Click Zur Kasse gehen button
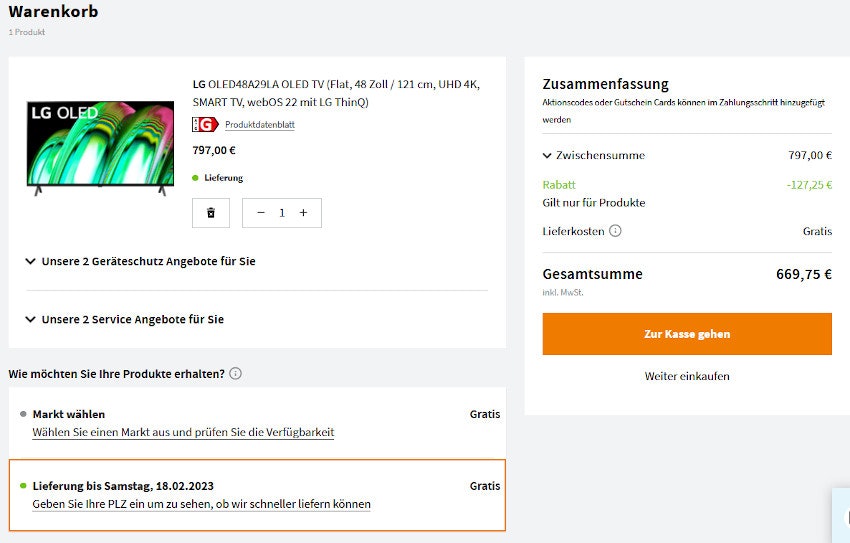The image size is (850, 543). coord(687,334)
